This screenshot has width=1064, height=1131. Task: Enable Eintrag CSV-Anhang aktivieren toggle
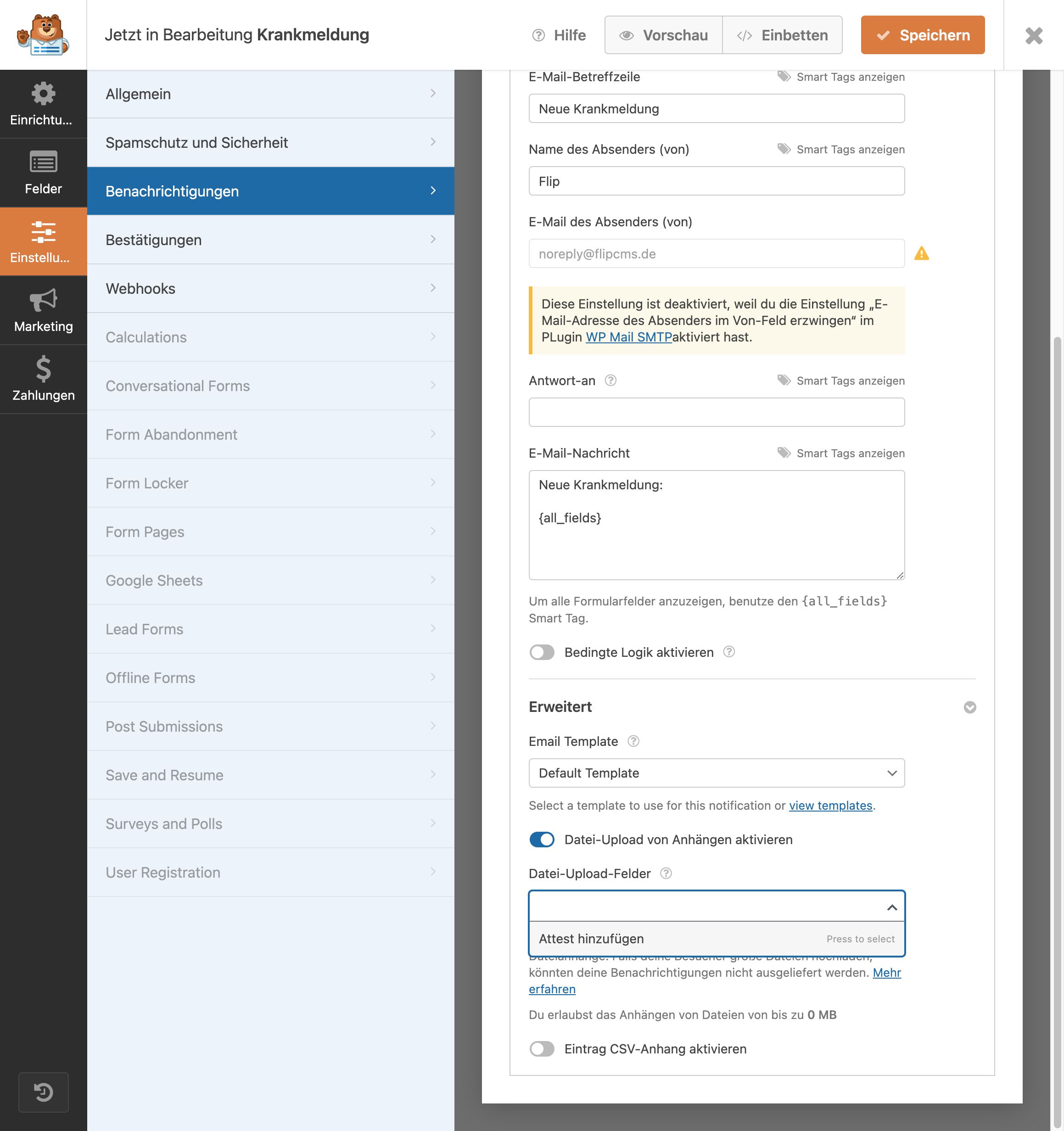(542, 1048)
